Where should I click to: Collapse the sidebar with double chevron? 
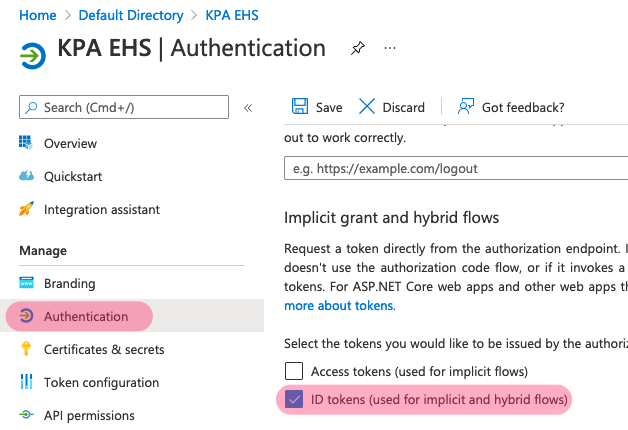pyautogui.click(x=248, y=108)
